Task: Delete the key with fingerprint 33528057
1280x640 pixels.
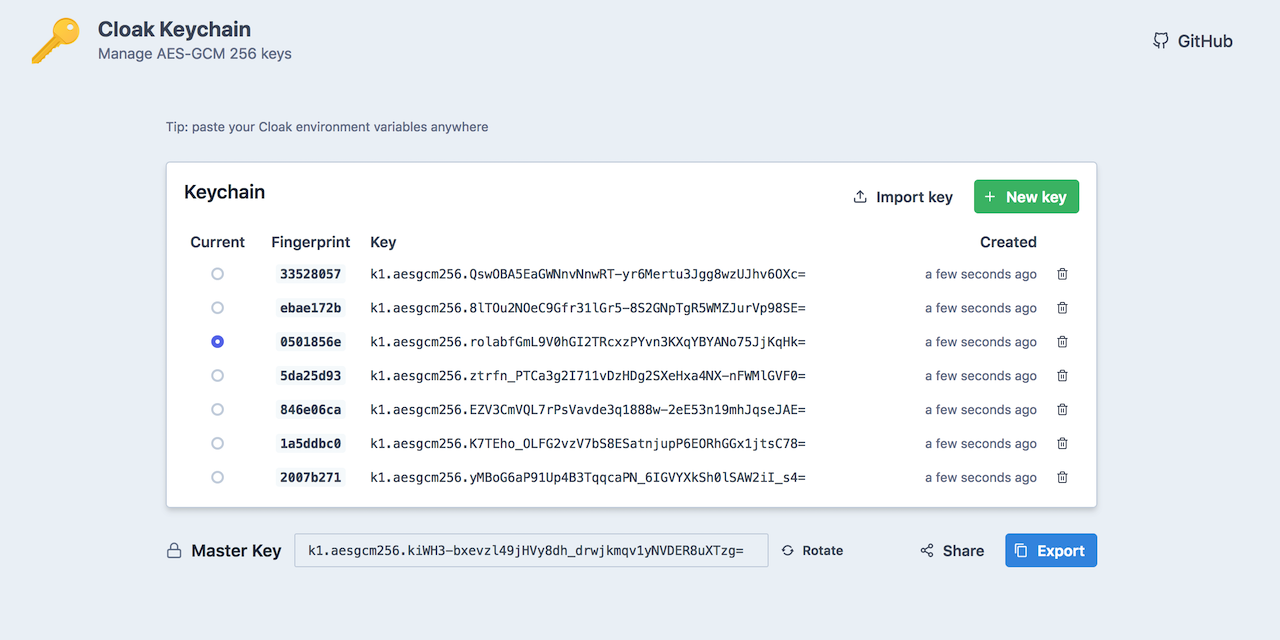Action: click(1062, 274)
